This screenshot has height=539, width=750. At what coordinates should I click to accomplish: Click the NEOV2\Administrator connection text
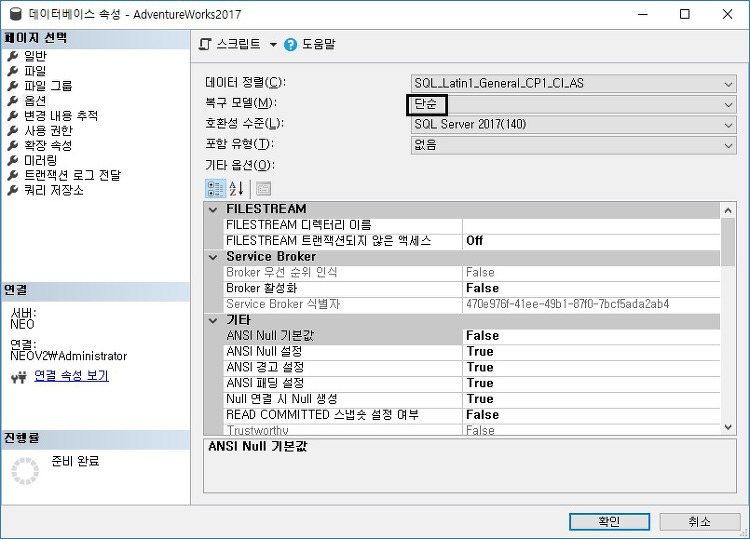(x=69, y=356)
